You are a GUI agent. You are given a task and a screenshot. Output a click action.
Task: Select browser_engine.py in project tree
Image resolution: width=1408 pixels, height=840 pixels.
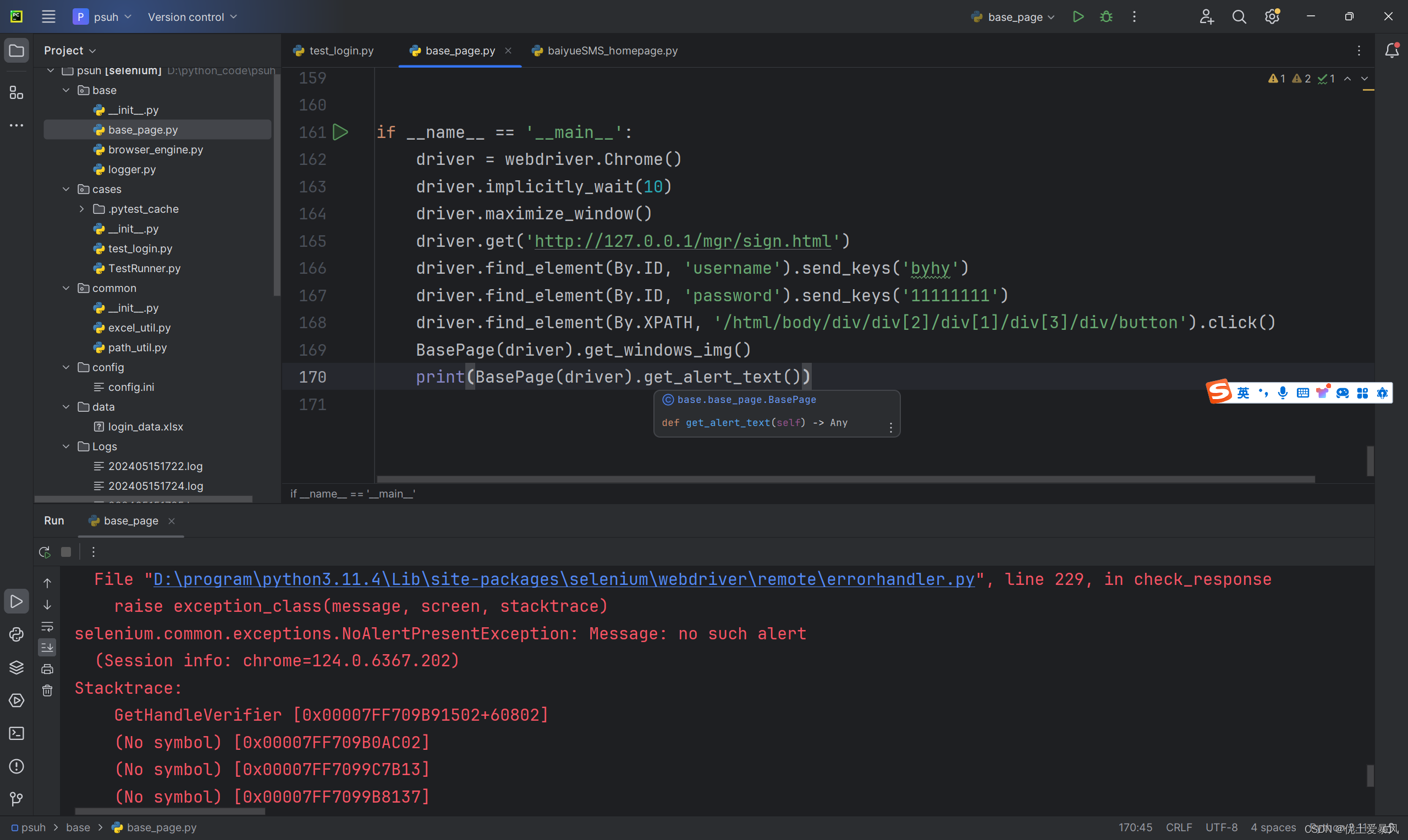156,150
